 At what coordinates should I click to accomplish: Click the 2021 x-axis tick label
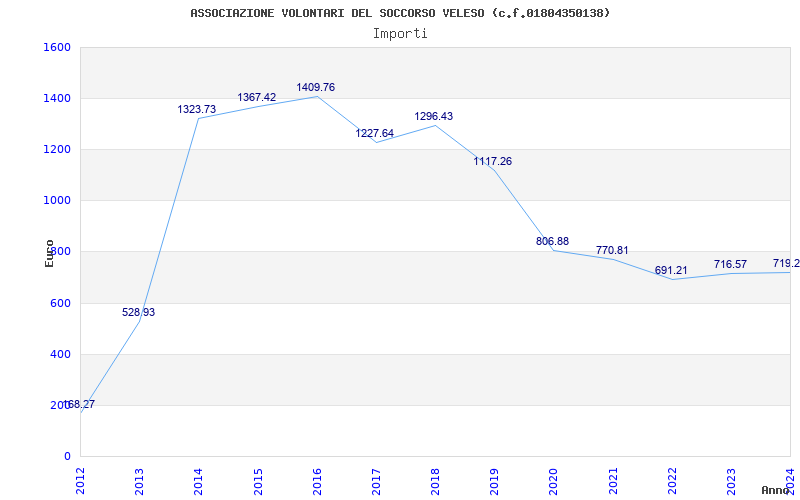coord(613,481)
